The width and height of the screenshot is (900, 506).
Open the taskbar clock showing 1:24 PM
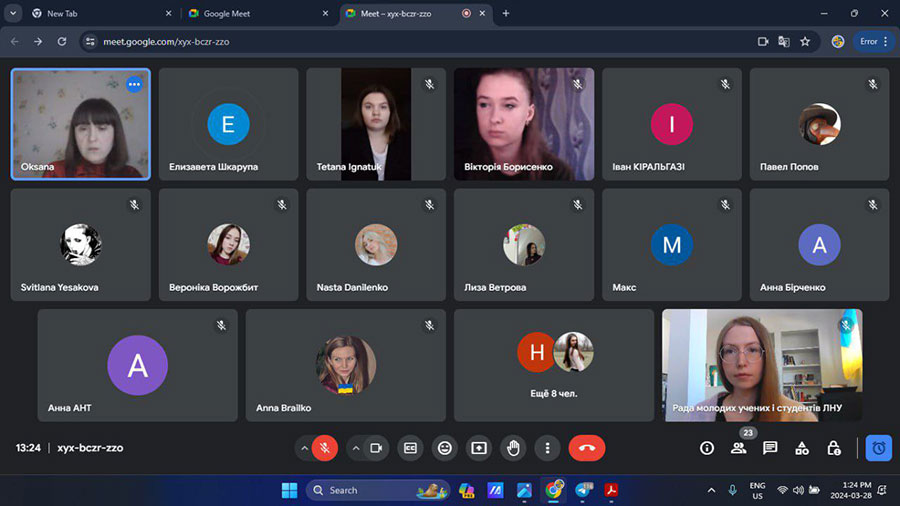(851, 491)
